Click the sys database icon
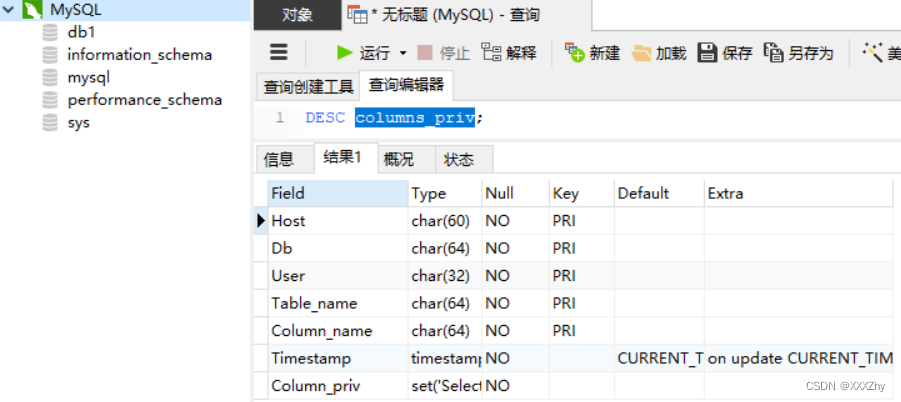Viewport: 901px width, 402px height. pos(50,122)
